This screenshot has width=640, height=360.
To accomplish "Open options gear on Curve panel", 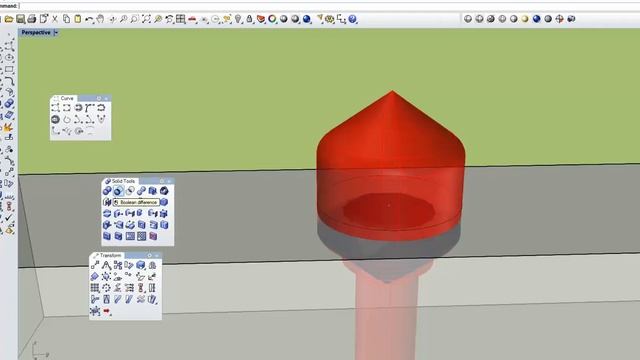I will pos(99,98).
